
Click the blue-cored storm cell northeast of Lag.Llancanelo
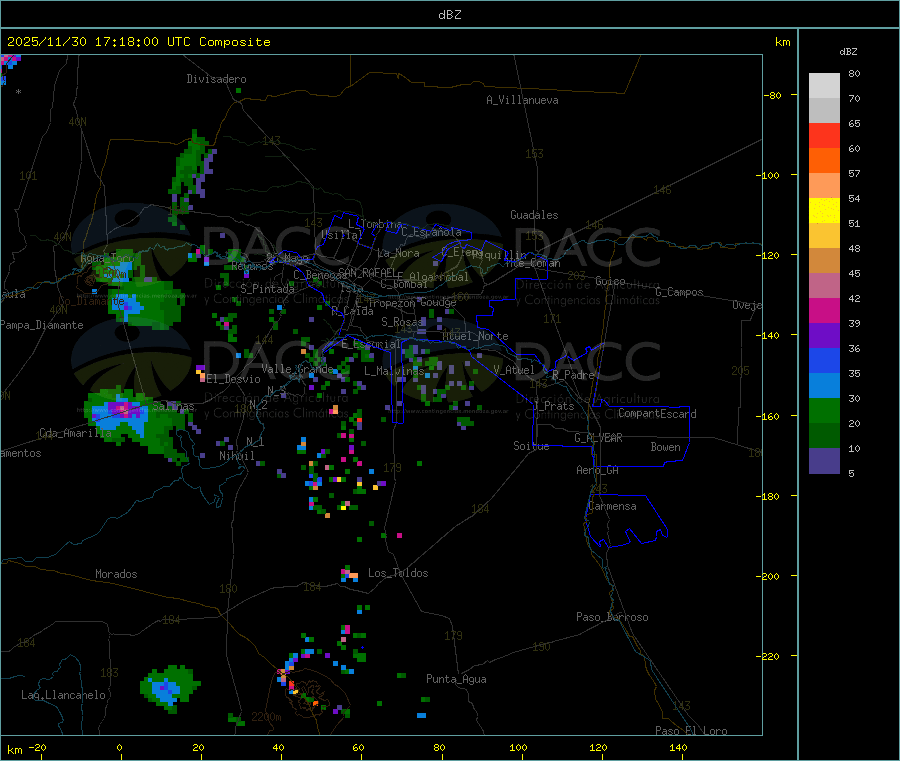168,688
